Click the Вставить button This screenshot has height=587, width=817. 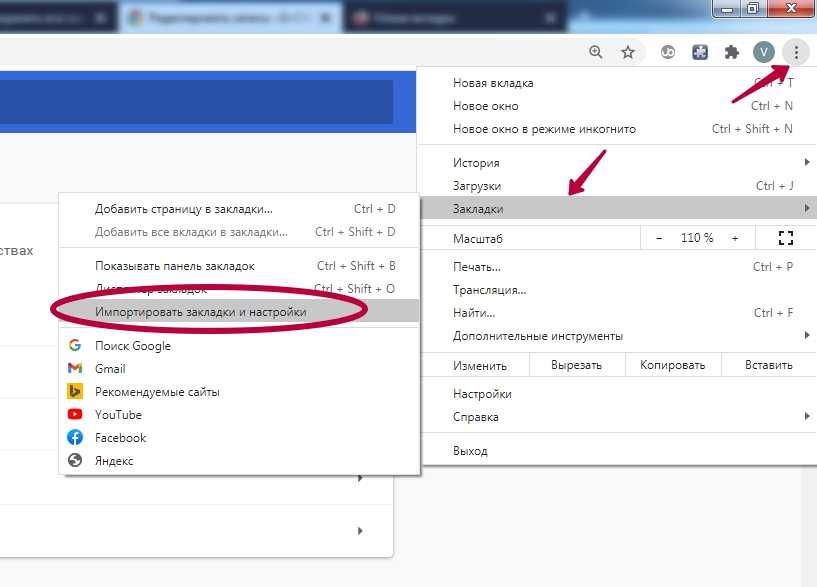click(768, 366)
